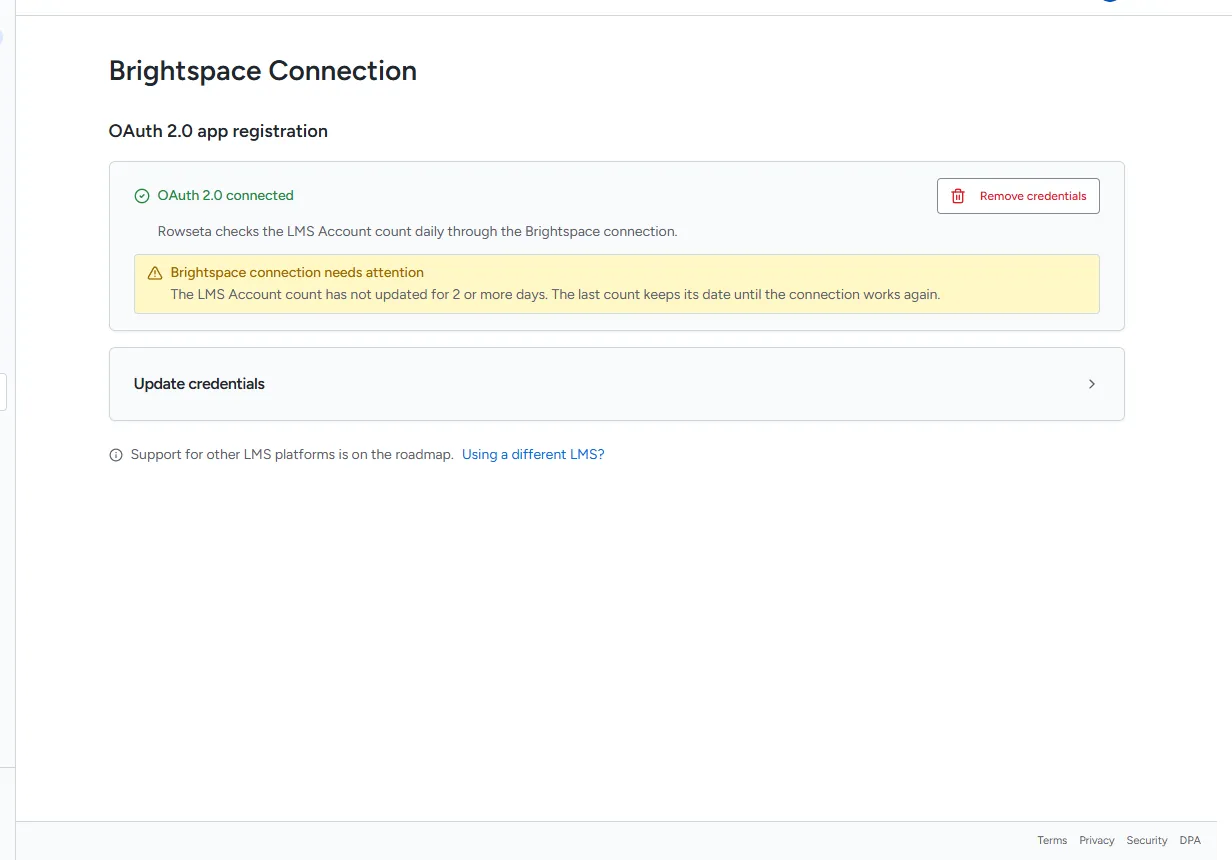Screen dimensions: 1232x860
Task: Click the info icon beside Support for other LMS
Action: pos(116,455)
